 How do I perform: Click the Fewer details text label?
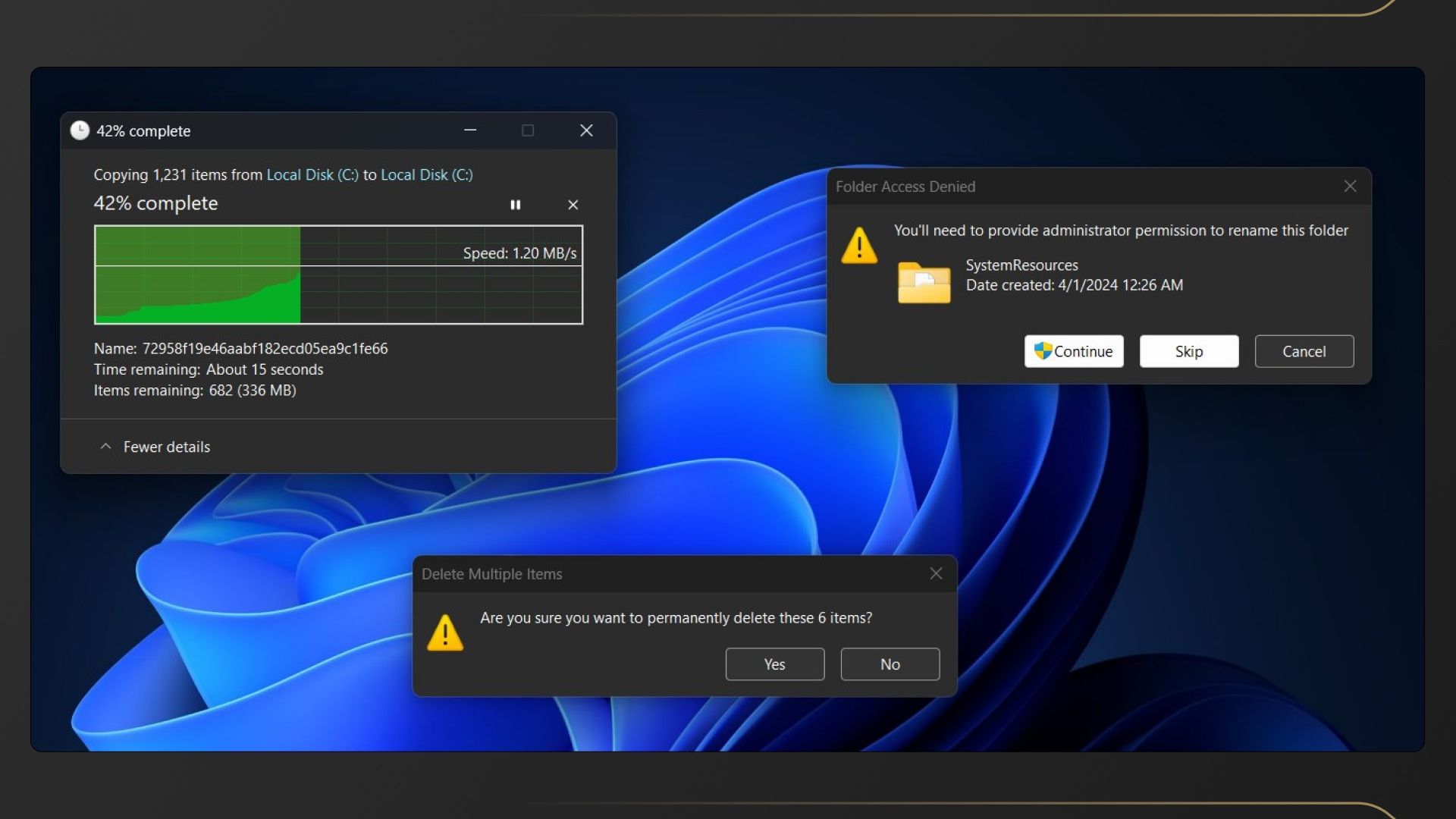click(167, 447)
